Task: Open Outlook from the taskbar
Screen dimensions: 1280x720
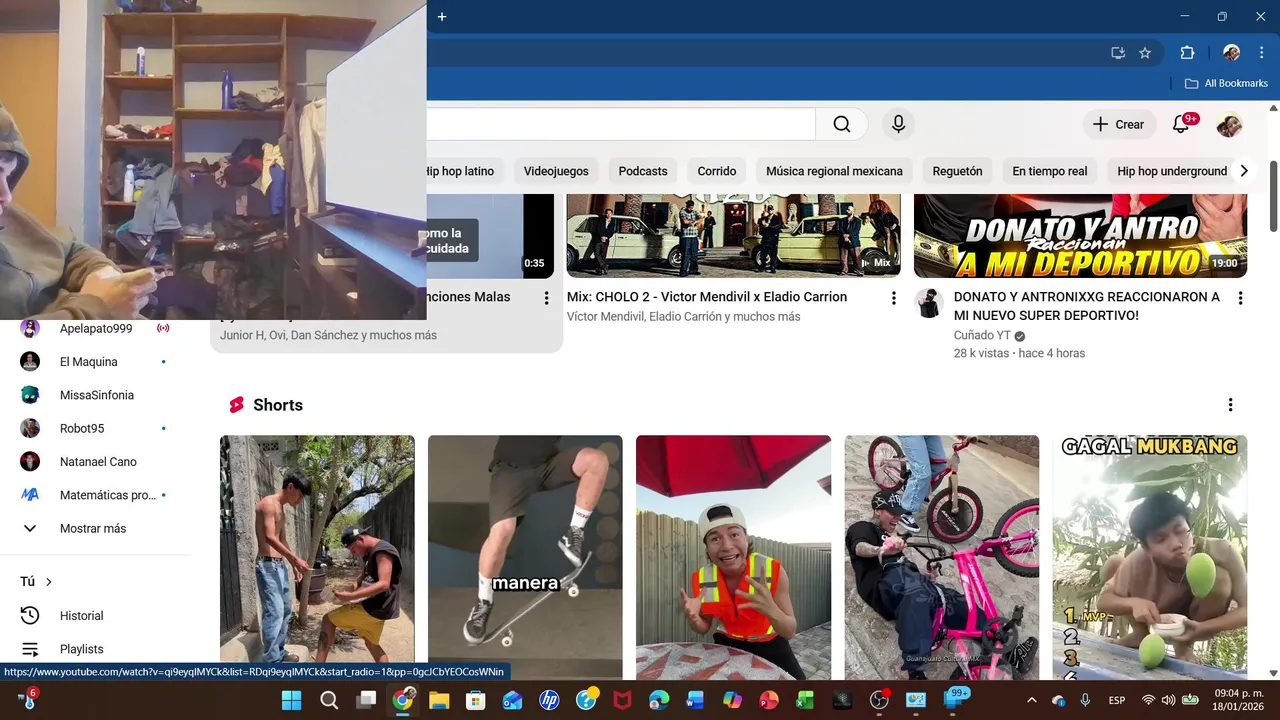Action: [512, 700]
